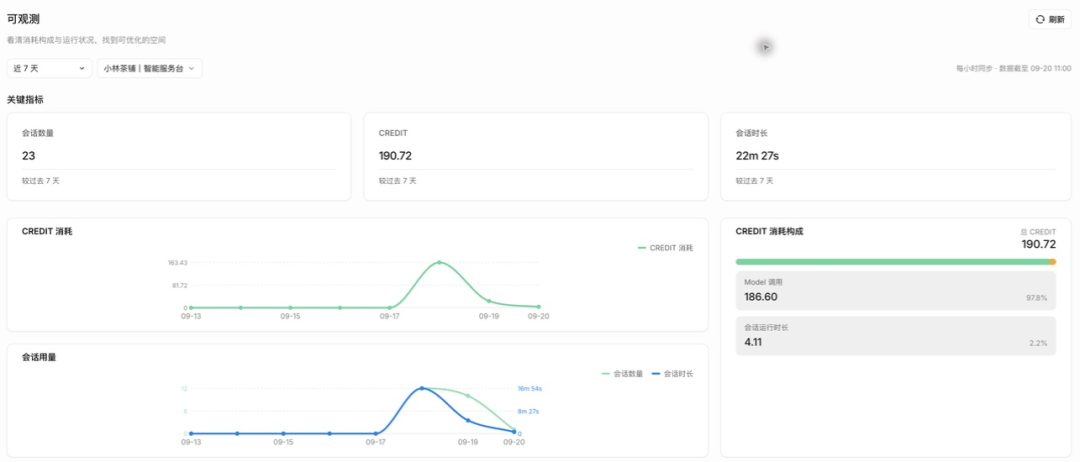Image resolution: width=1080 pixels, height=462 pixels.
Task: Click the 会话用量 chart heading
Action: point(39,357)
